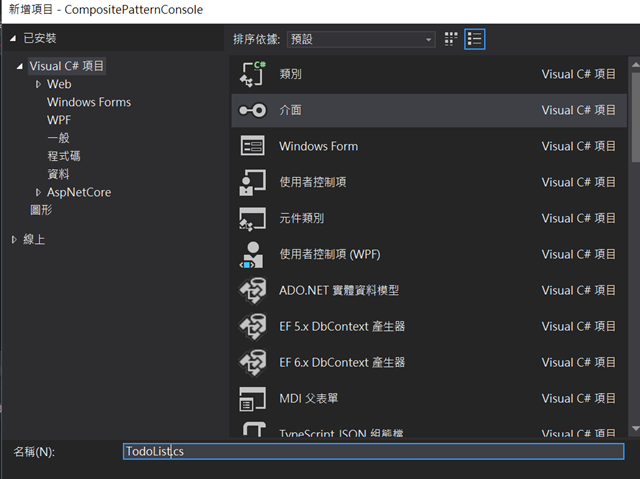640x479 pixels.
Task: Click the MDI 父表單 name text
Action: pos(309,398)
